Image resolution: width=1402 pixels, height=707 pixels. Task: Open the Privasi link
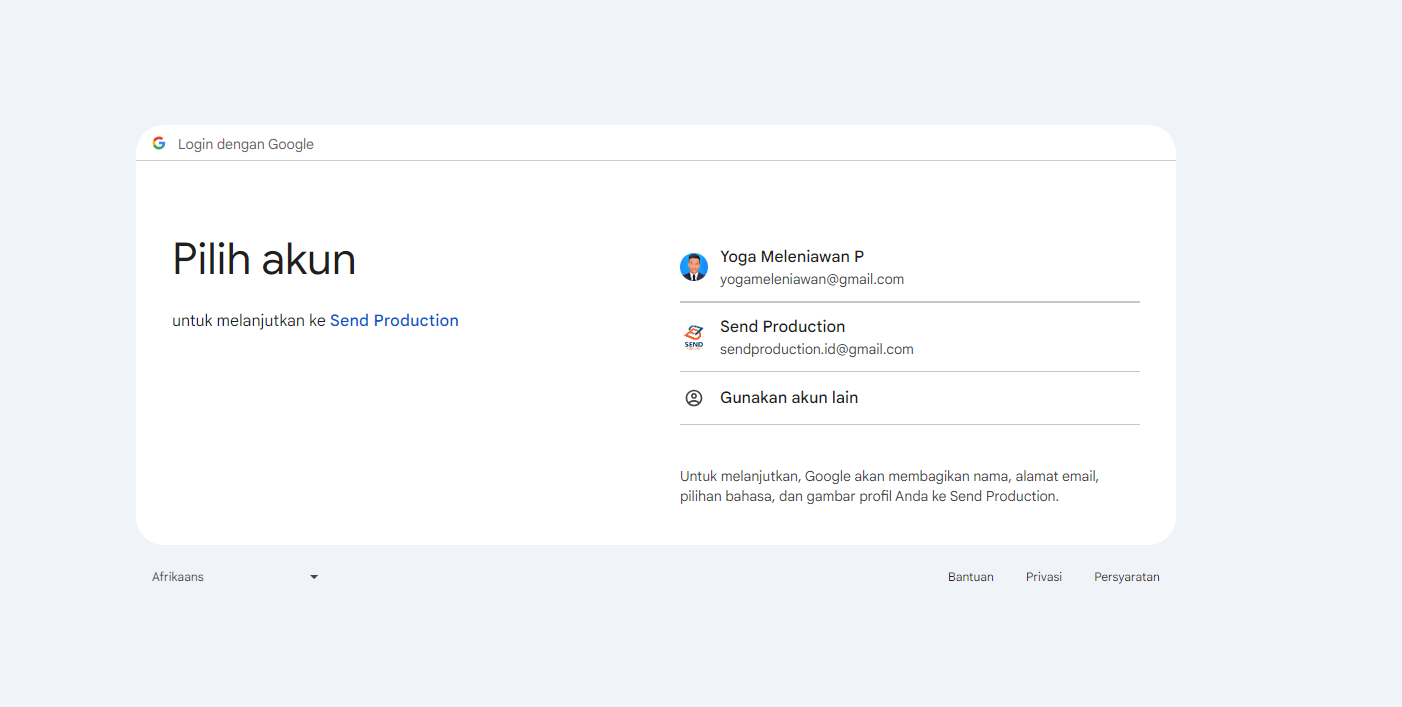coord(1043,577)
